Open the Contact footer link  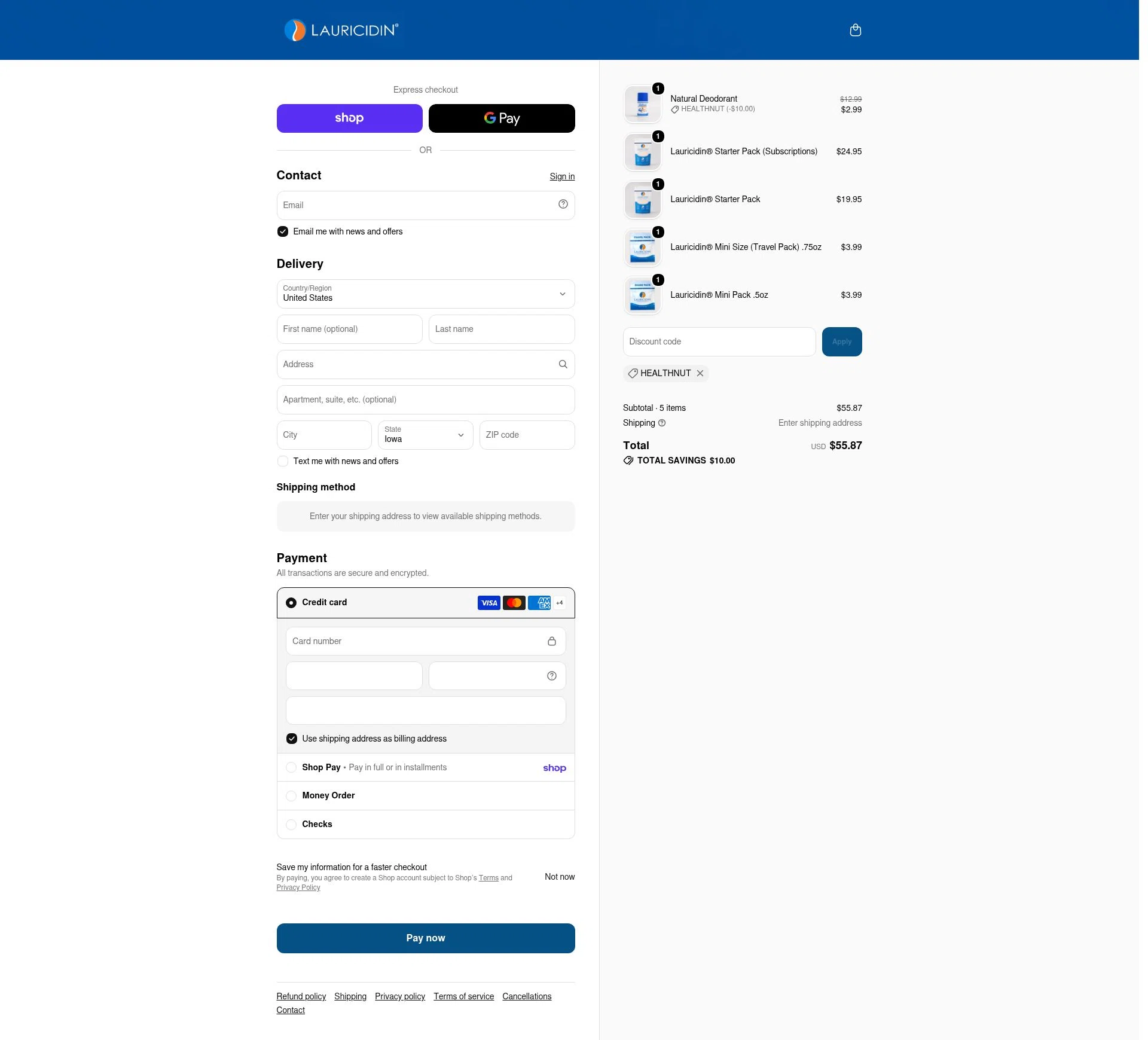(x=290, y=1010)
